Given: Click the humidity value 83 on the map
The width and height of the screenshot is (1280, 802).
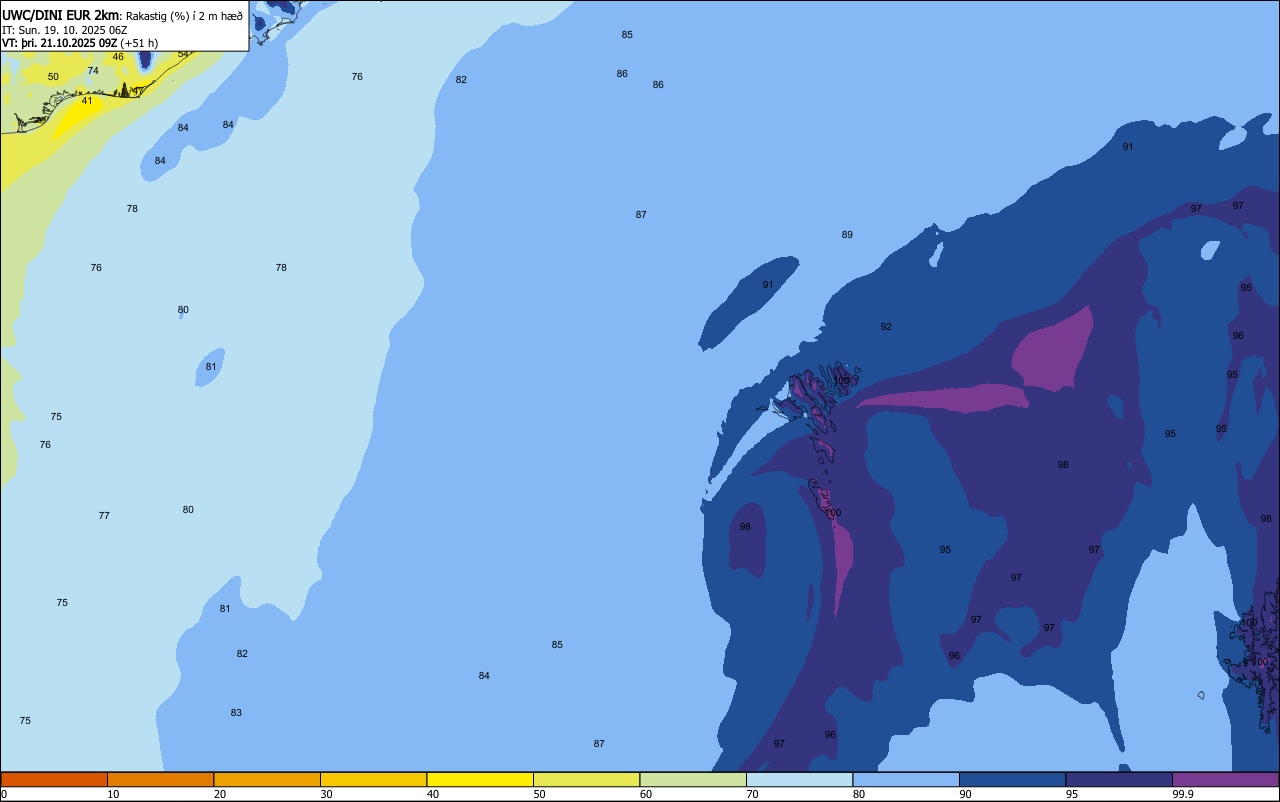Looking at the screenshot, I should pos(236,713).
